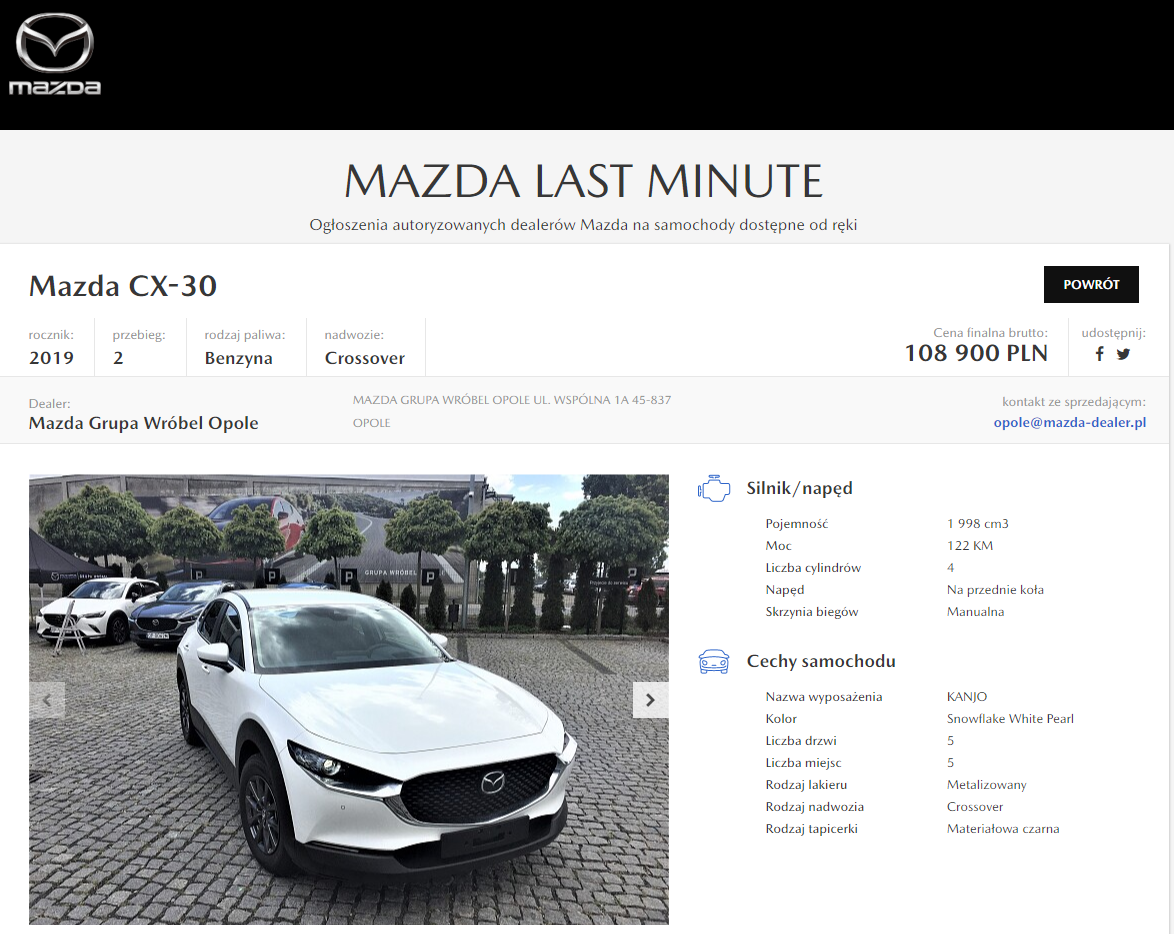This screenshot has height=934, width=1174.
Task: Click the Silnik/napęd section heading
Action: [799, 488]
